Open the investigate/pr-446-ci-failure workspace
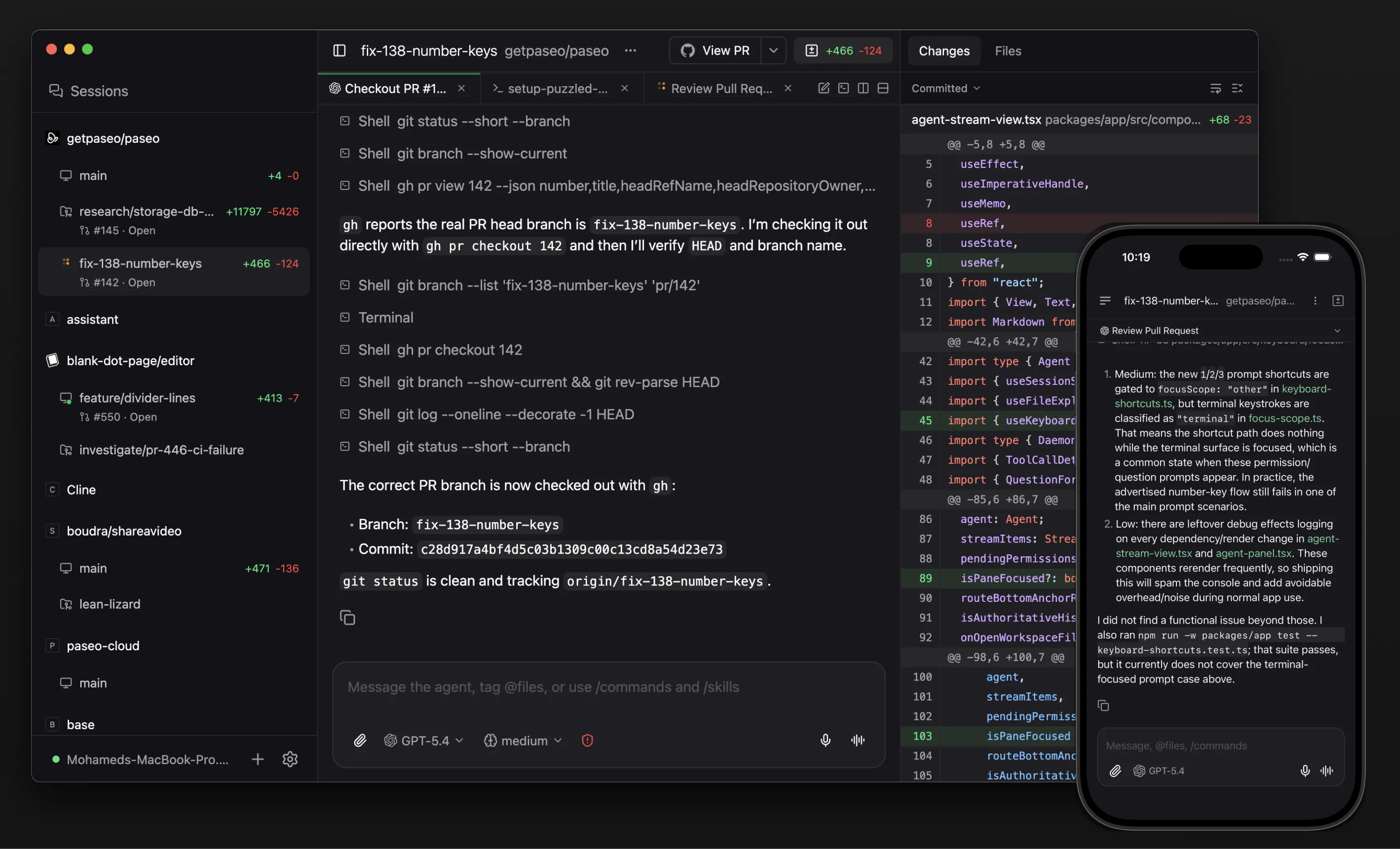The image size is (1400, 849). 174,450
